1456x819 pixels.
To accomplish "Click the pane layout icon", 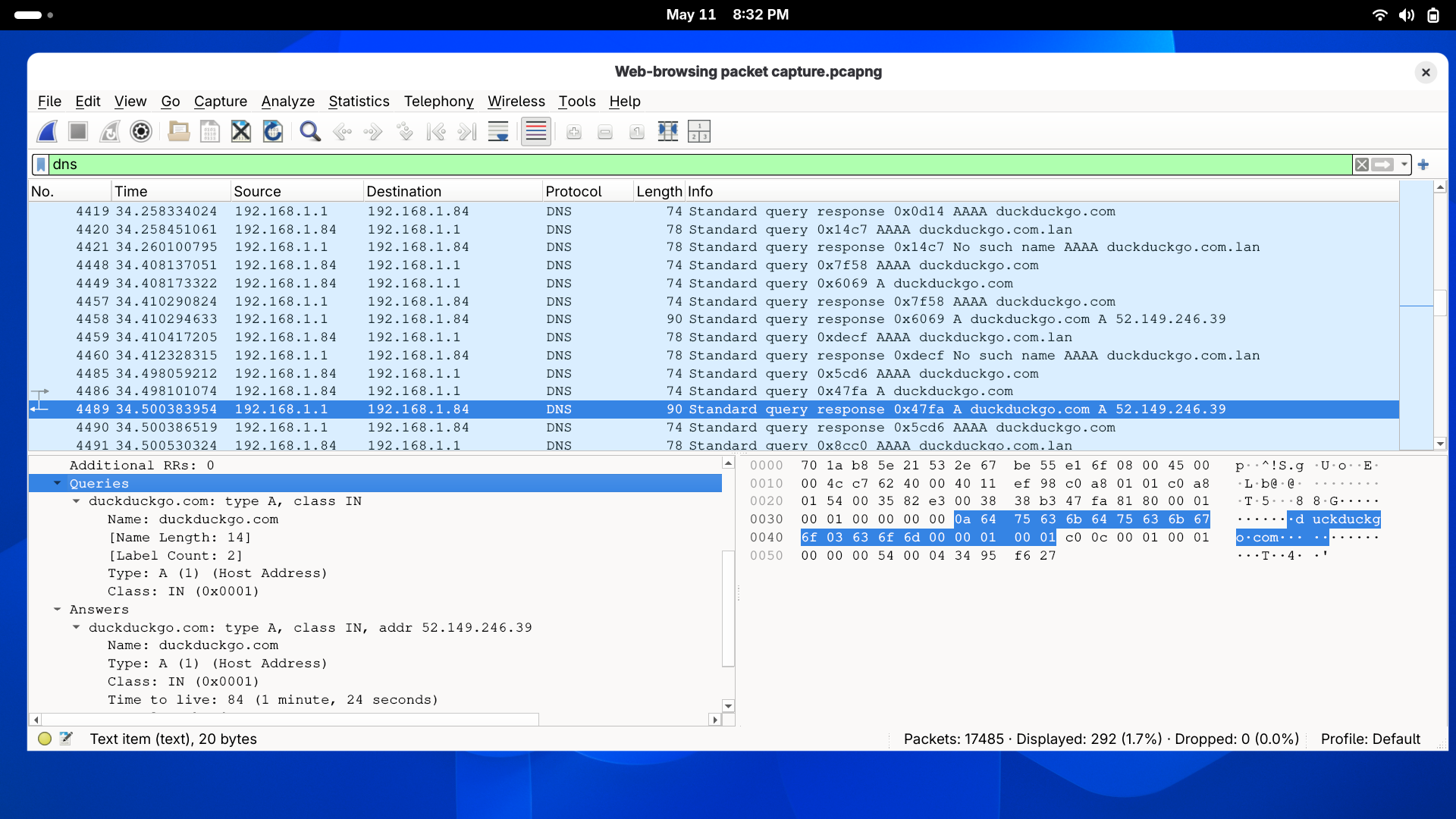I will [x=699, y=132].
